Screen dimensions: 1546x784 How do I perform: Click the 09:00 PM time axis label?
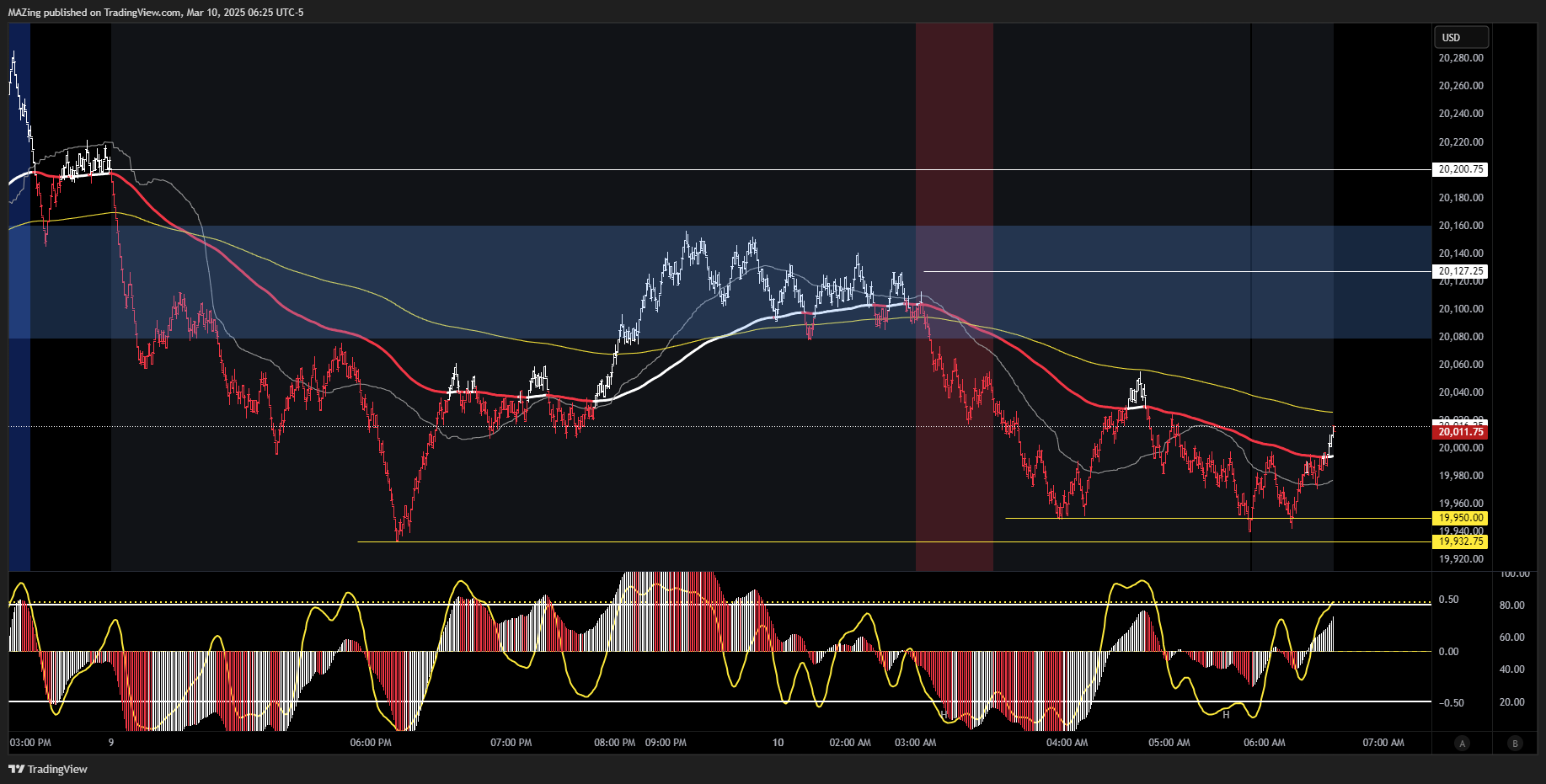[x=666, y=743]
